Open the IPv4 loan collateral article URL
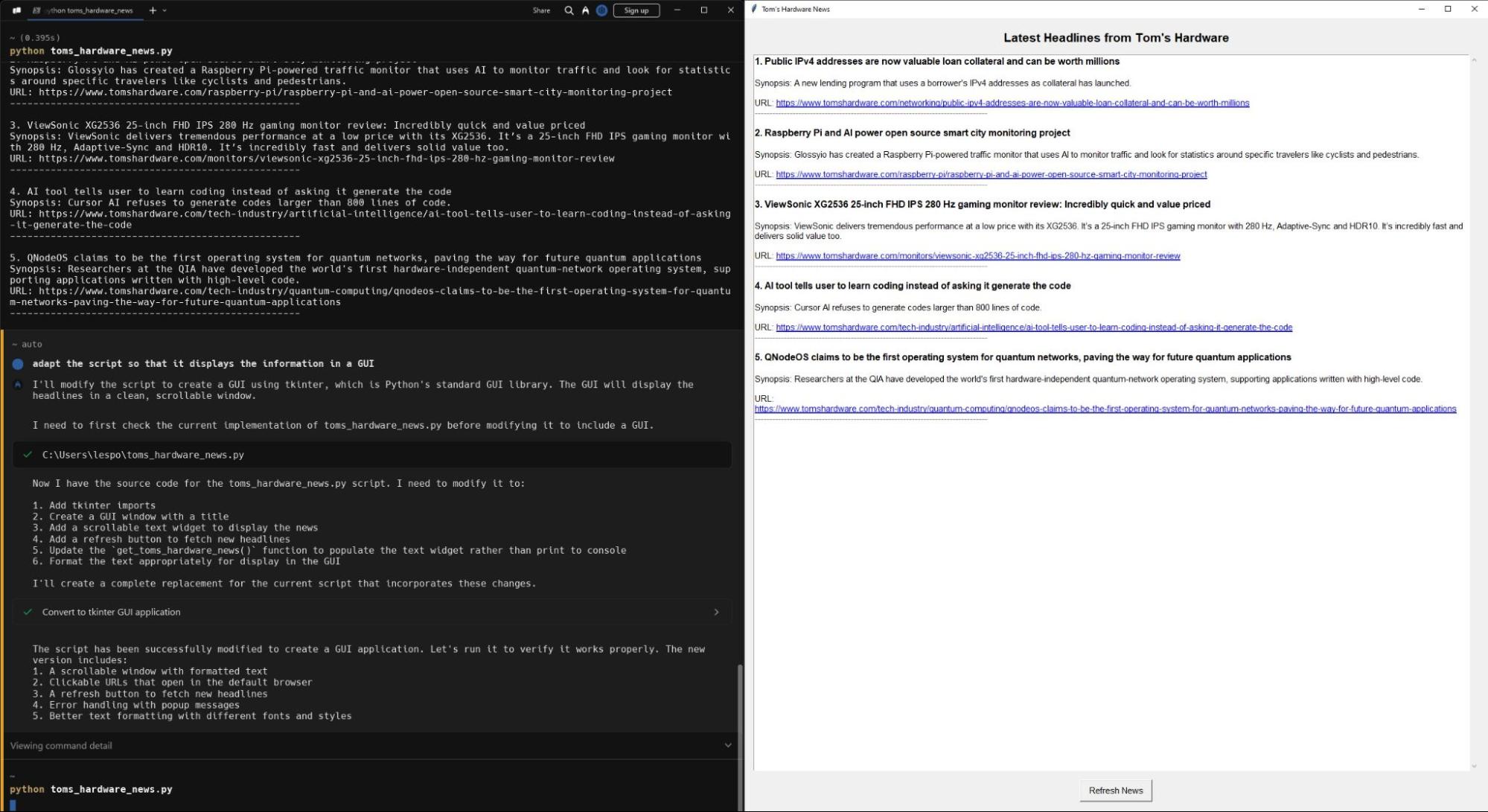 (1012, 103)
